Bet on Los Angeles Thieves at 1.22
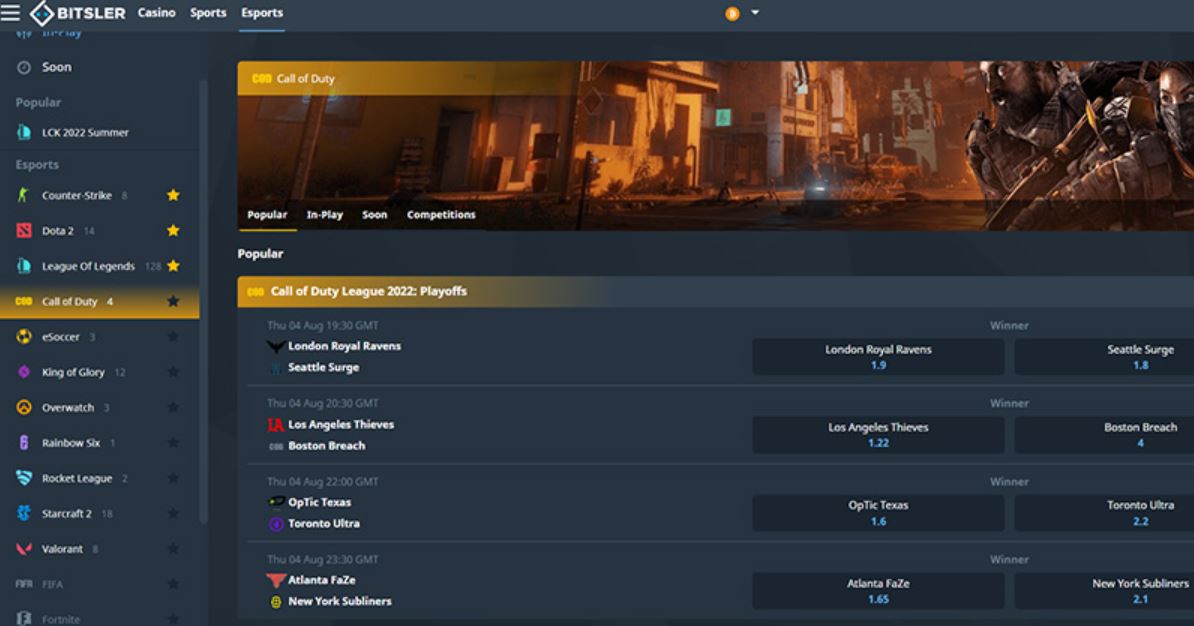The image size is (1194, 626). pos(878,435)
